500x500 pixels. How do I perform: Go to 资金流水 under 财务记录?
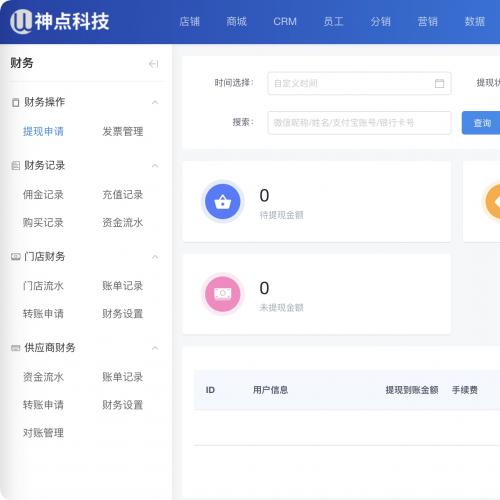[123, 222]
